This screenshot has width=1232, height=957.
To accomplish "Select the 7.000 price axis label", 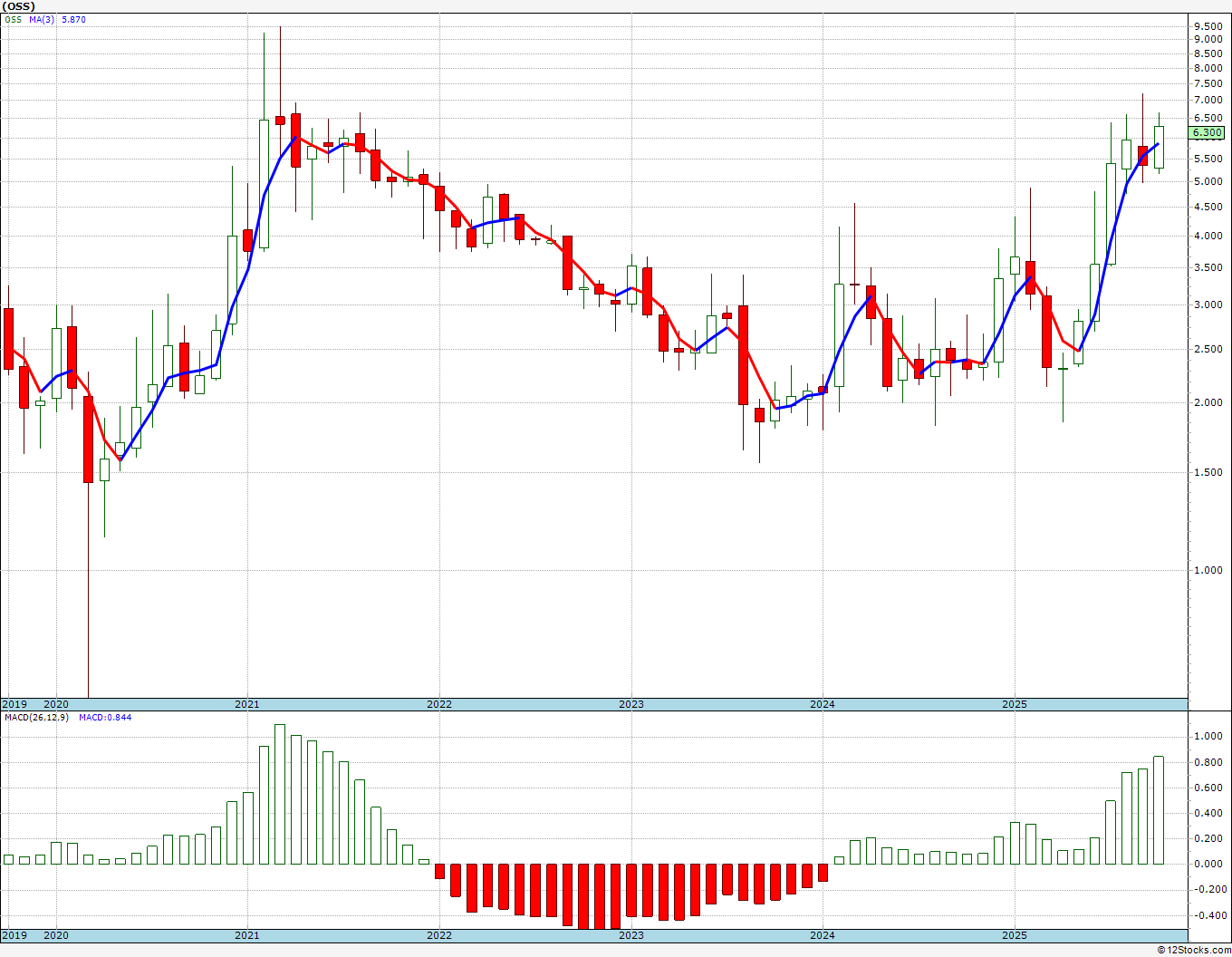I will click(x=1208, y=100).
